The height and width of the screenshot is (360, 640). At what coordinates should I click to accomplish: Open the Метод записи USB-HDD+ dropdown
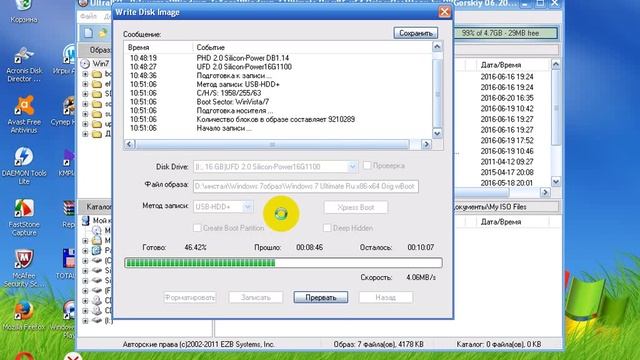pyautogui.click(x=247, y=207)
